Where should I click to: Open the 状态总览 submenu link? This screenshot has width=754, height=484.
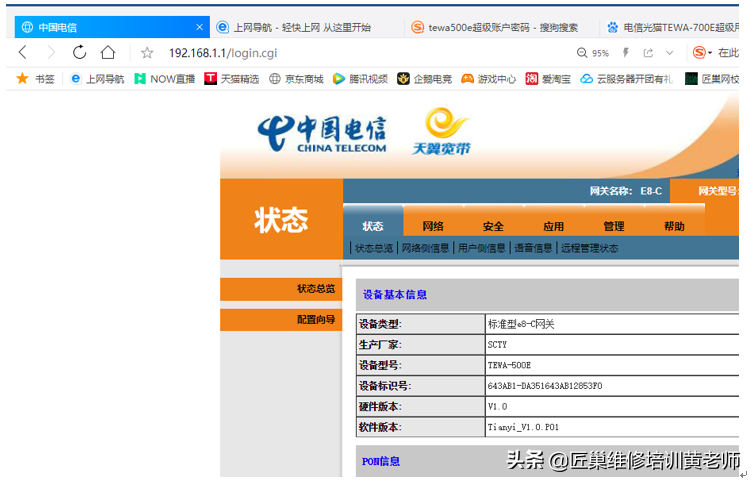pos(374,248)
